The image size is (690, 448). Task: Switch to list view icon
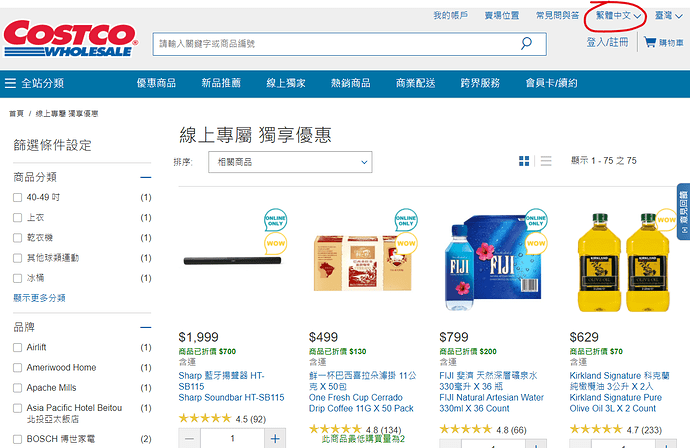(x=546, y=161)
